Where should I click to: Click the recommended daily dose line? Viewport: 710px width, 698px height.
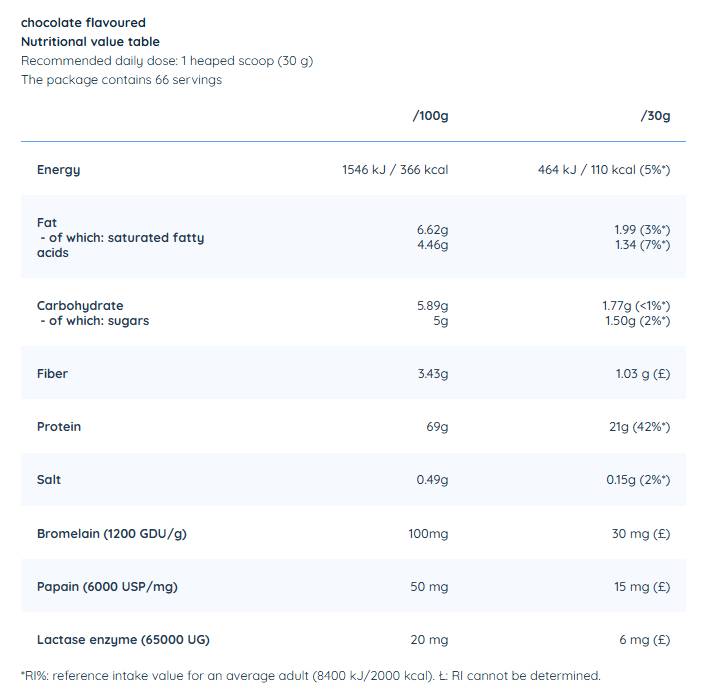pyautogui.click(x=167, y=61)
